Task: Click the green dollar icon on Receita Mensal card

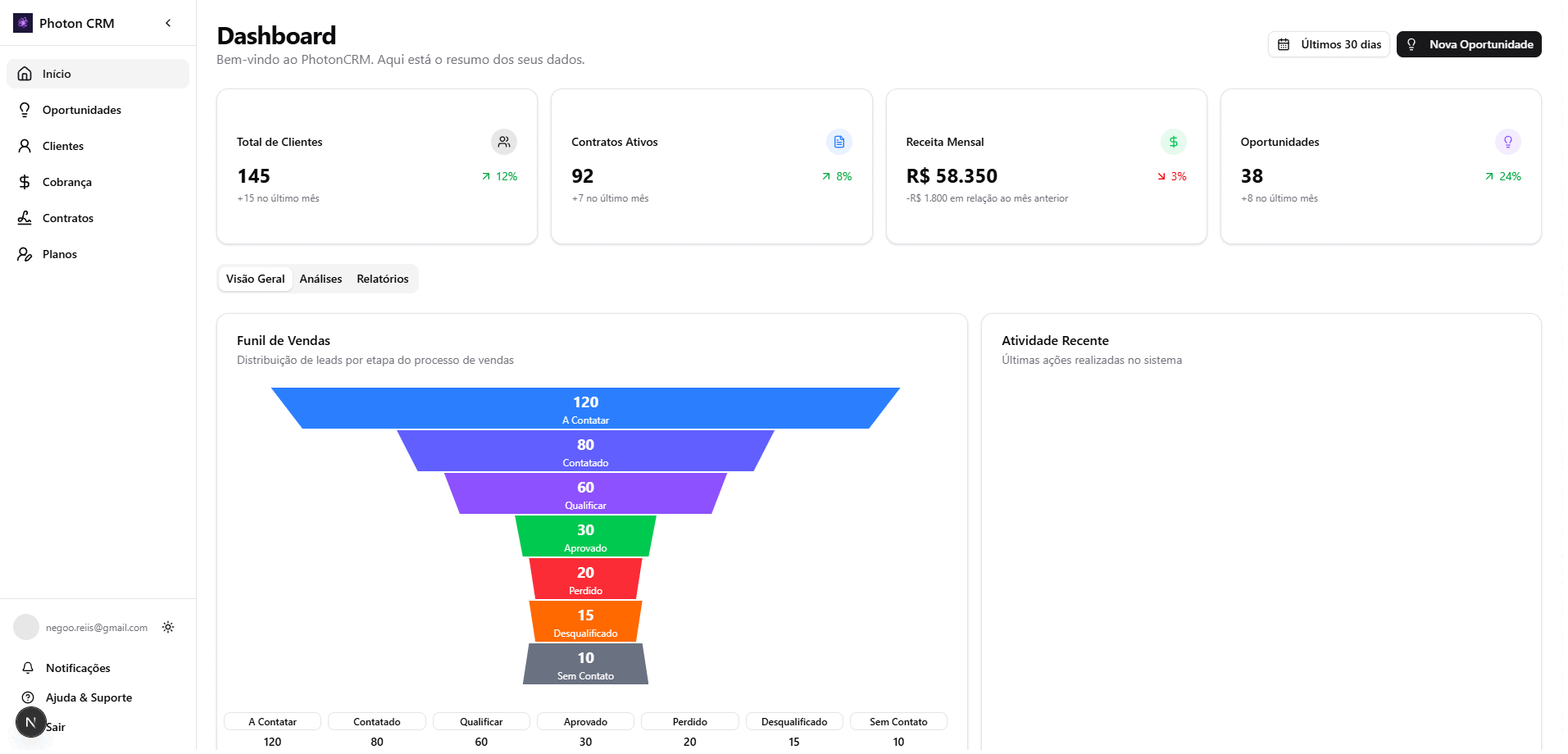Action: point(1173,142)
